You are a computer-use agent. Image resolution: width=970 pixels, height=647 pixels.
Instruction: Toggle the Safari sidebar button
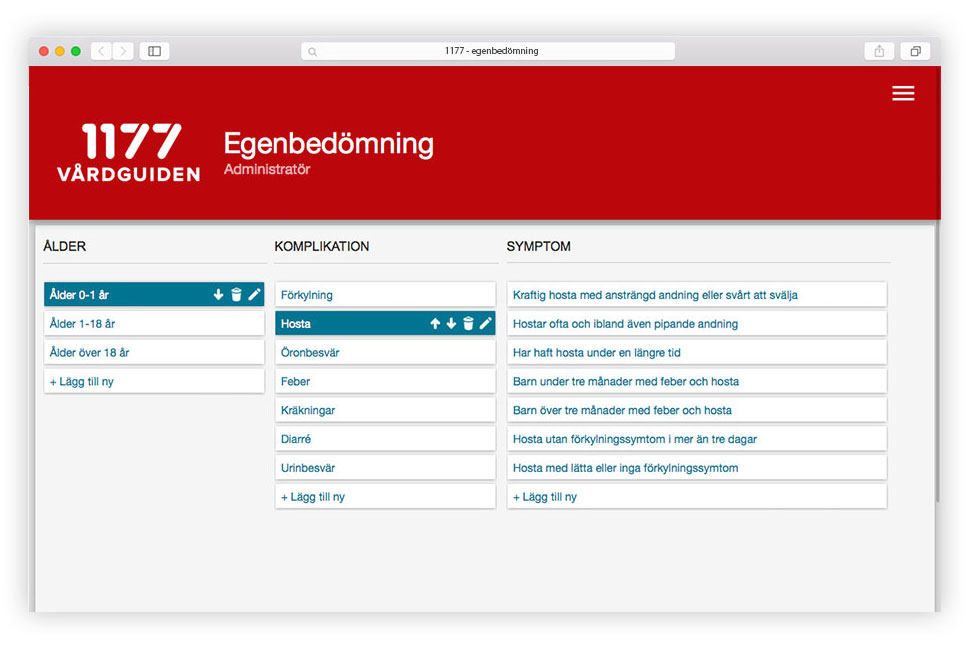pos(154,51)
